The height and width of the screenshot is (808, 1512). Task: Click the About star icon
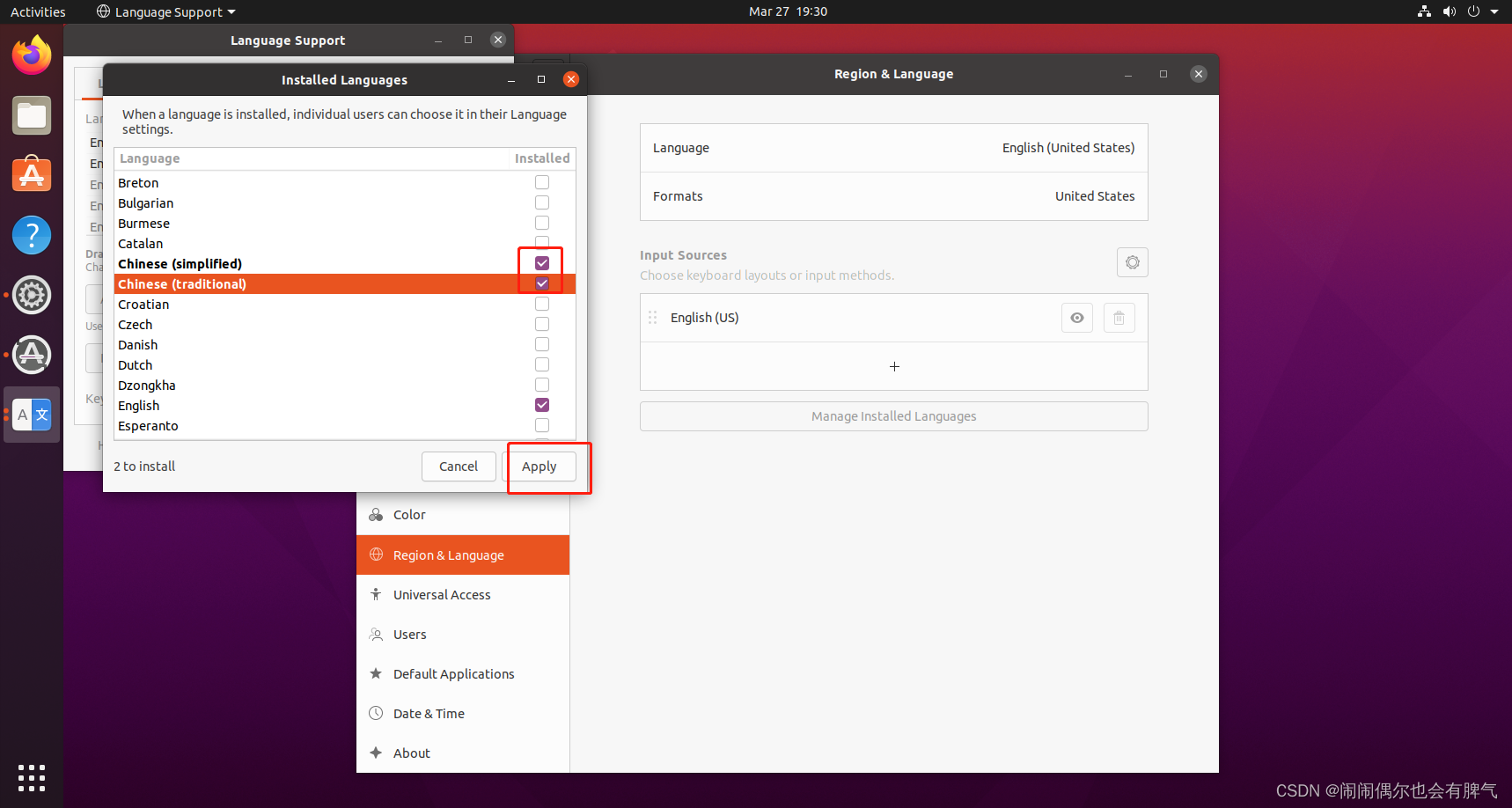376,753
